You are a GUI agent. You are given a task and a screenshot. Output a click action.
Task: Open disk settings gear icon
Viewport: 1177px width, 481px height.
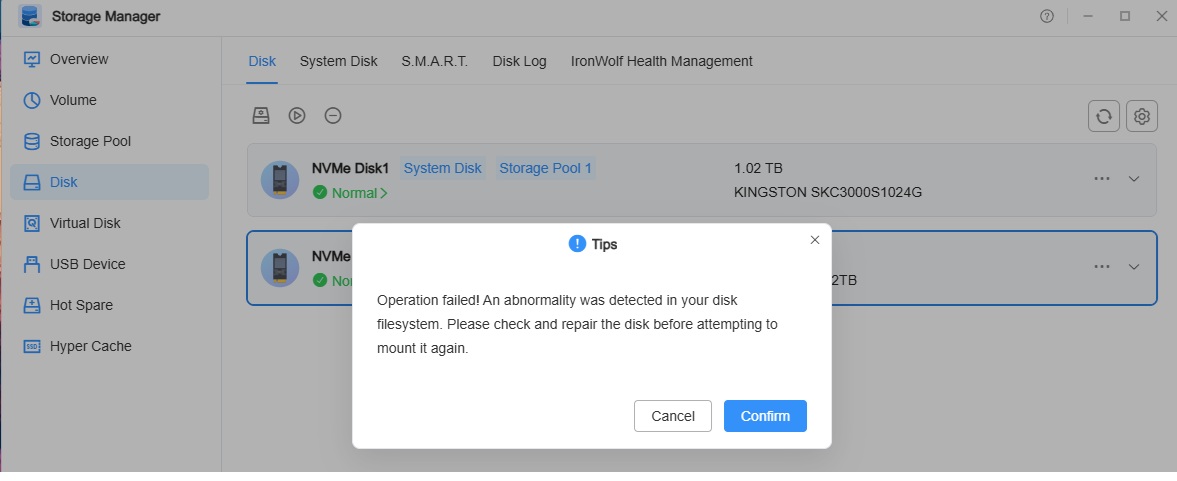tap(1142, 116)
